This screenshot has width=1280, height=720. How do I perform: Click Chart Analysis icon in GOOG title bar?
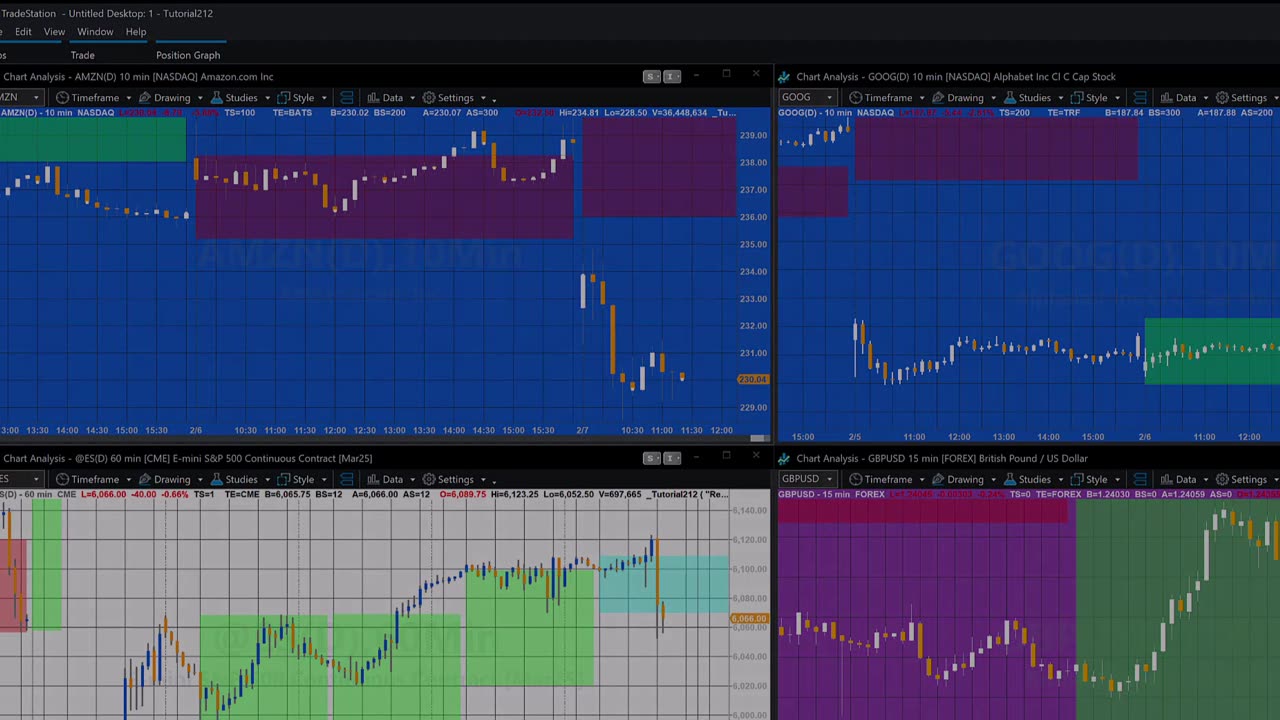click(784, 77)
